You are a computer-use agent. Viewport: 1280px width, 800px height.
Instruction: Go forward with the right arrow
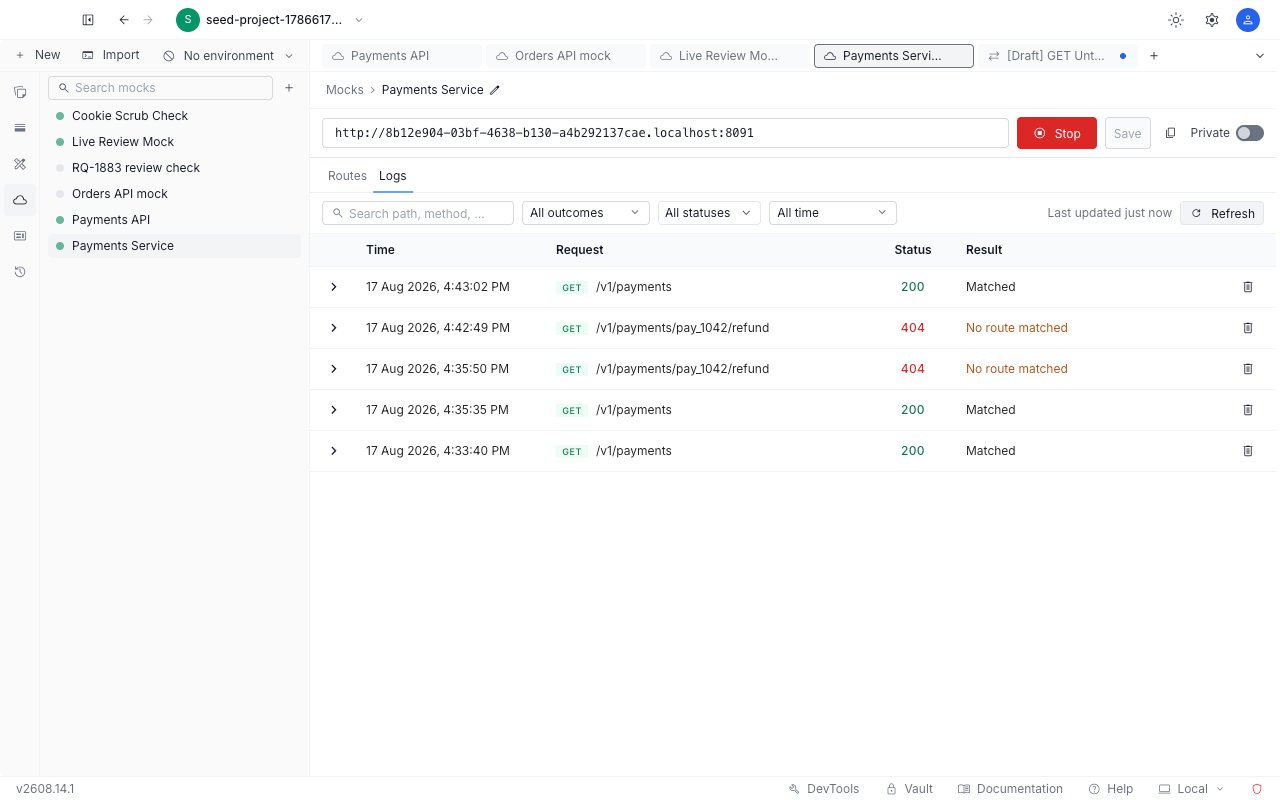coord(148,20)
